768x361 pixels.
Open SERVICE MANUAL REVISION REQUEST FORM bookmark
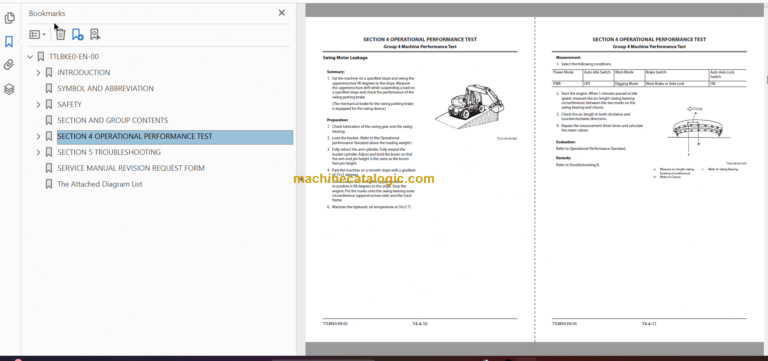click(131, 168)
